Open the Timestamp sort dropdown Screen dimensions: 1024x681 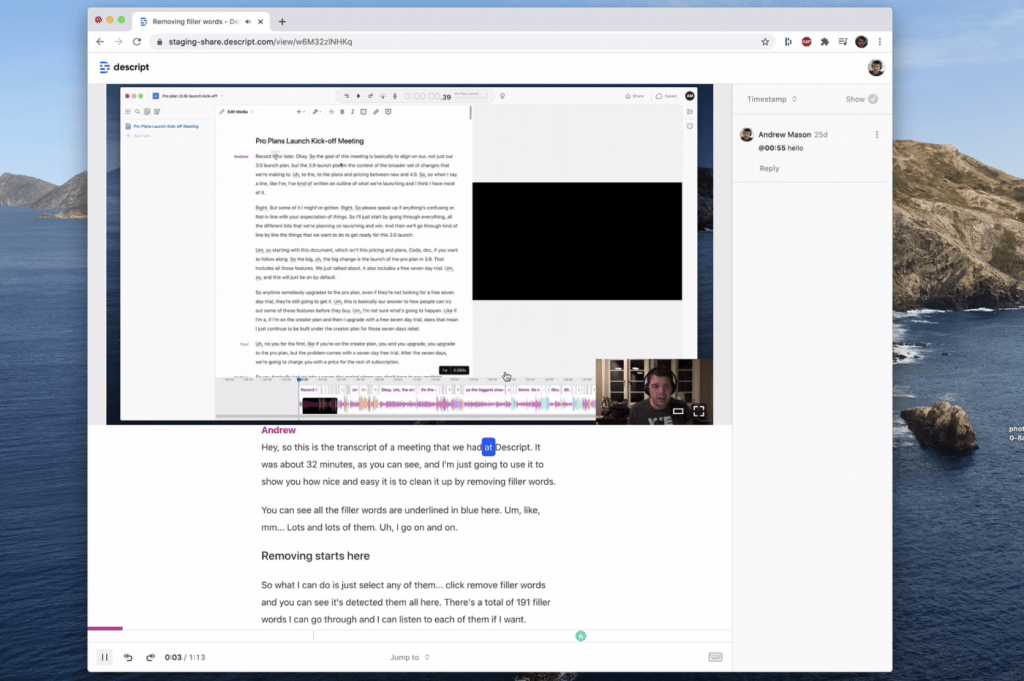(x=772, y=99)
